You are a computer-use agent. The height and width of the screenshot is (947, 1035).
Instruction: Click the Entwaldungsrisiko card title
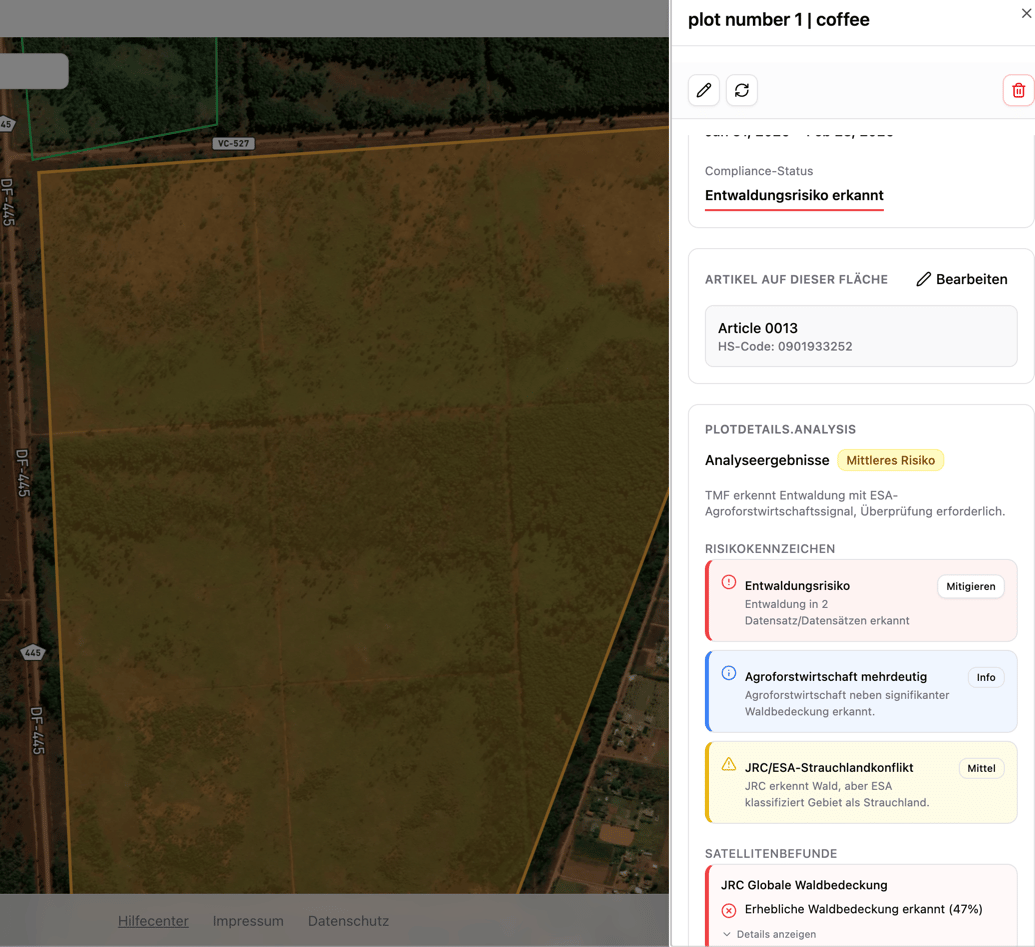[797, 585]
